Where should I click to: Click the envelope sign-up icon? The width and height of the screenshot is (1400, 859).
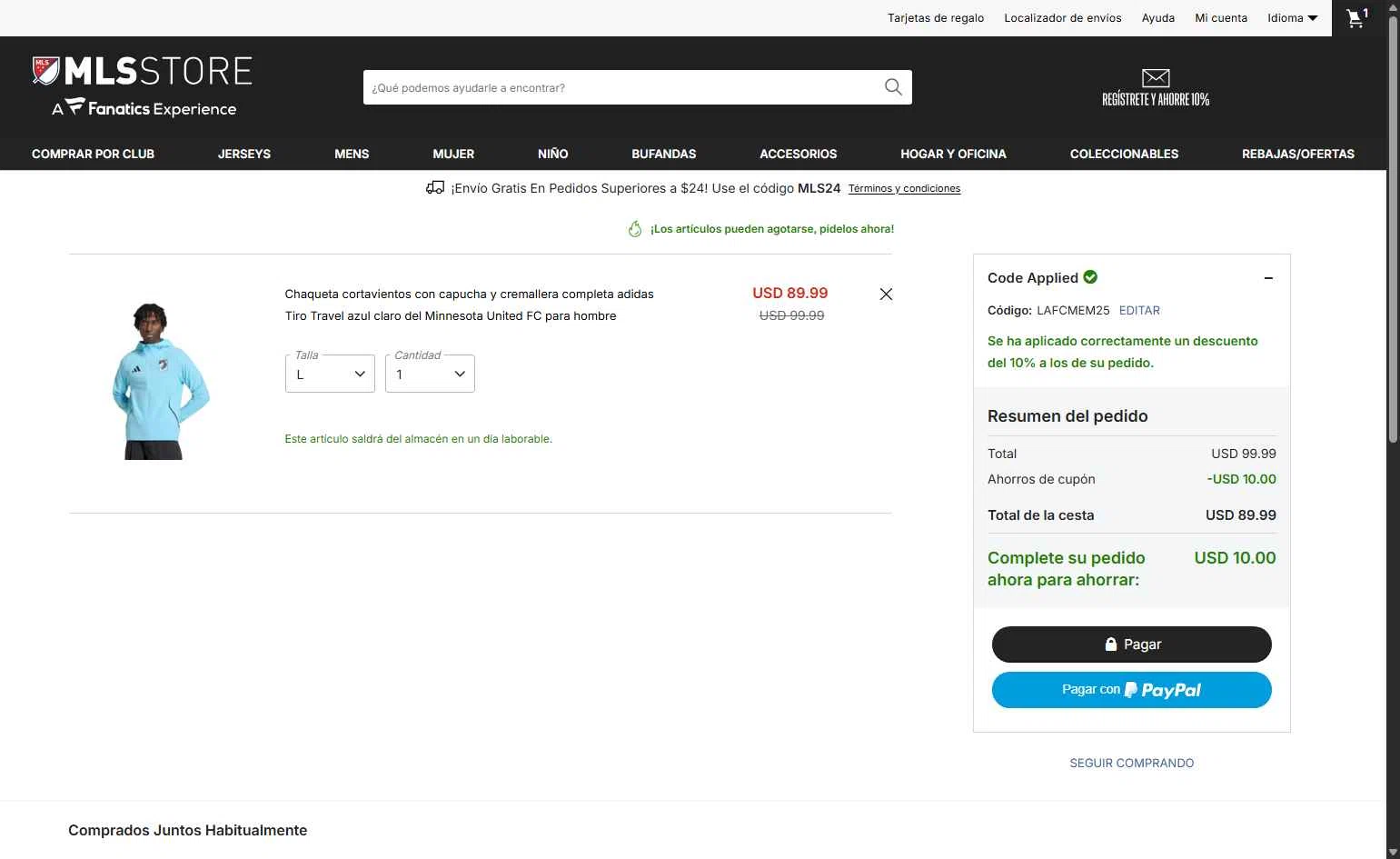click(1156, 78)
